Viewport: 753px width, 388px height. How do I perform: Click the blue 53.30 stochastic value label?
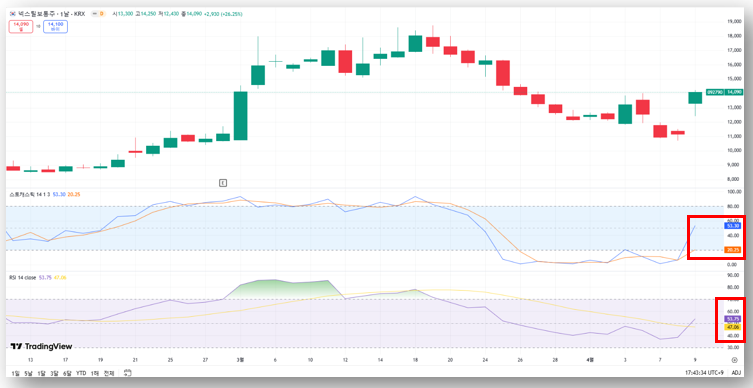tap(733, 226)
